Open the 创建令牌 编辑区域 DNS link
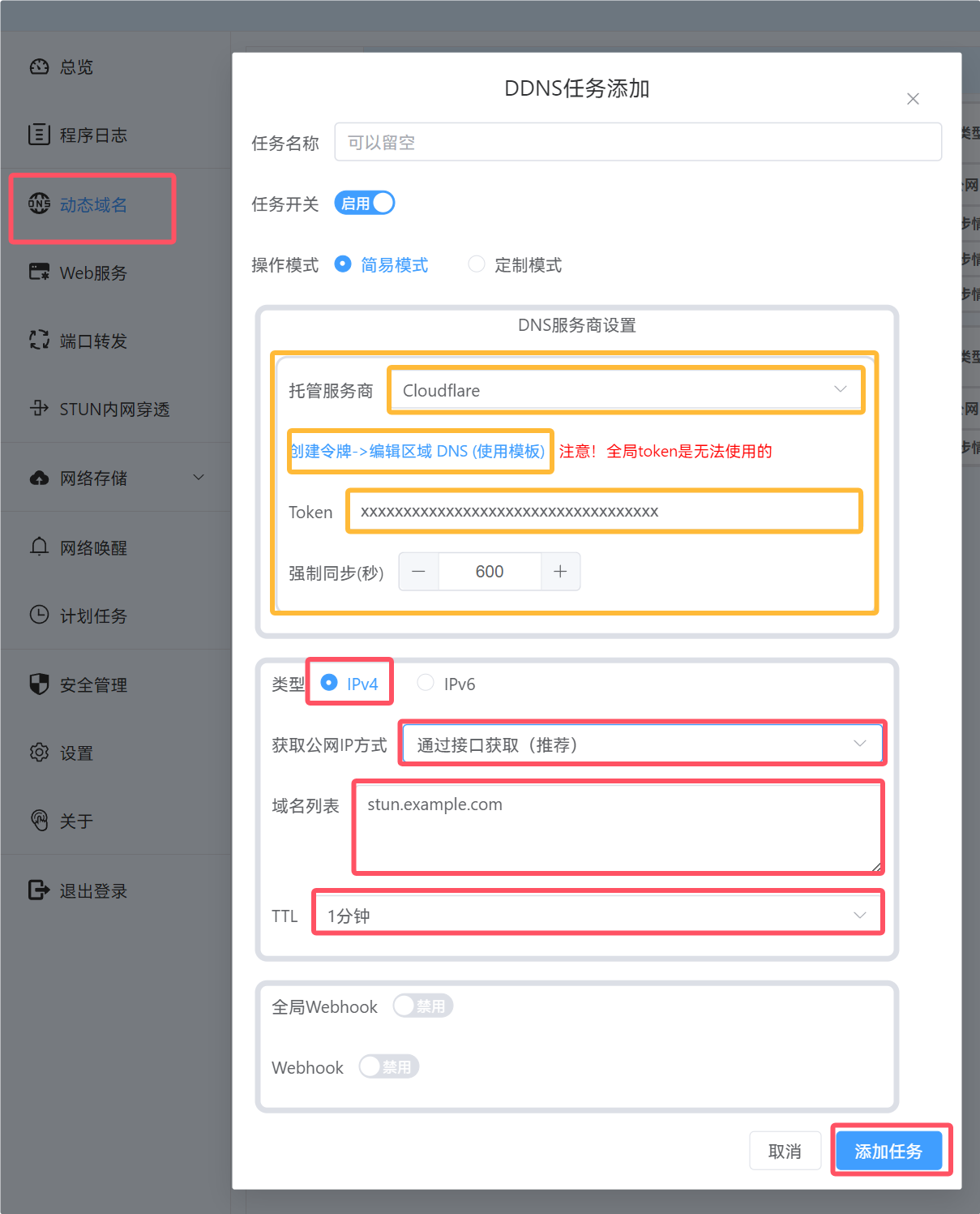Viewport: 980px width, 1214px height. [x=418, y=451]
